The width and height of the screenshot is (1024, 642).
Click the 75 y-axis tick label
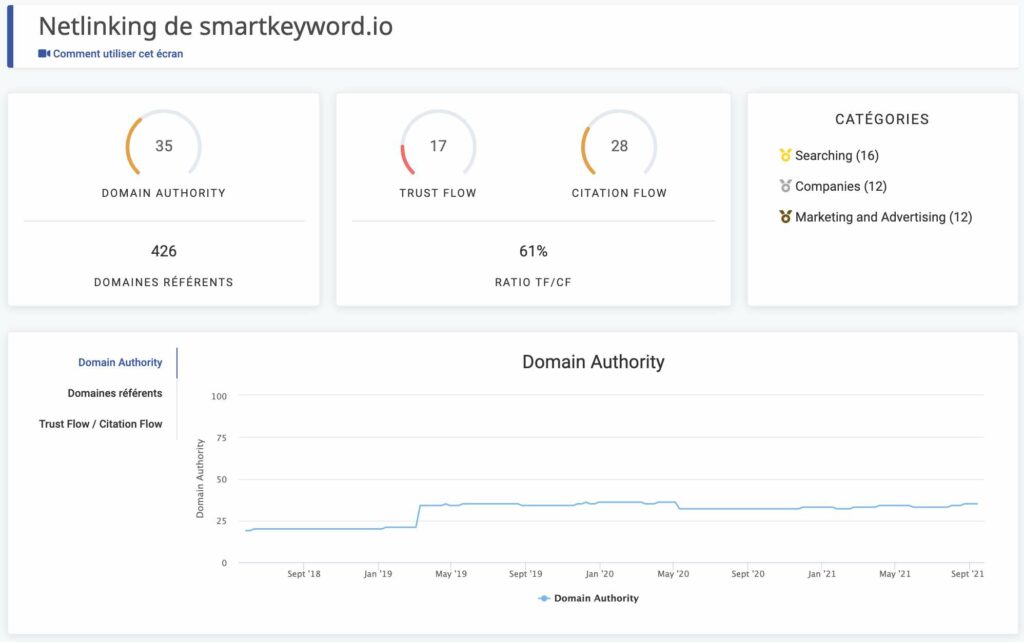(x=221, y=438)
